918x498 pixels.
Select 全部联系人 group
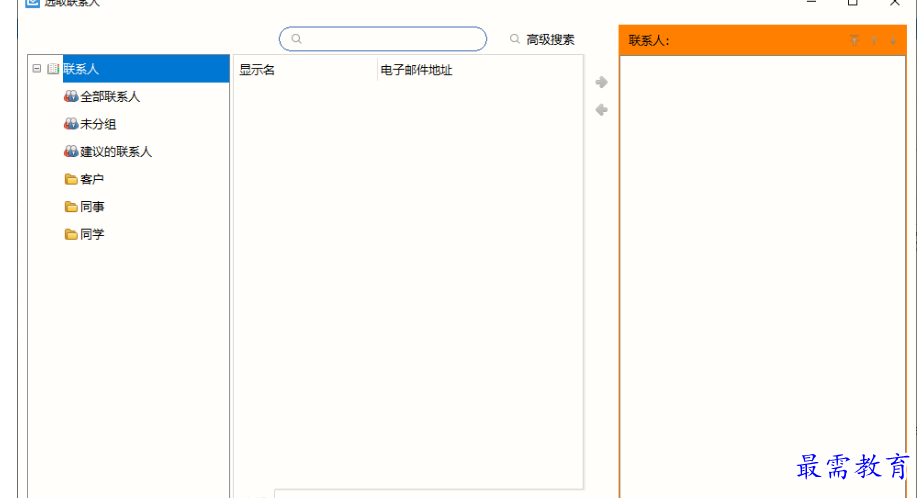110,97
